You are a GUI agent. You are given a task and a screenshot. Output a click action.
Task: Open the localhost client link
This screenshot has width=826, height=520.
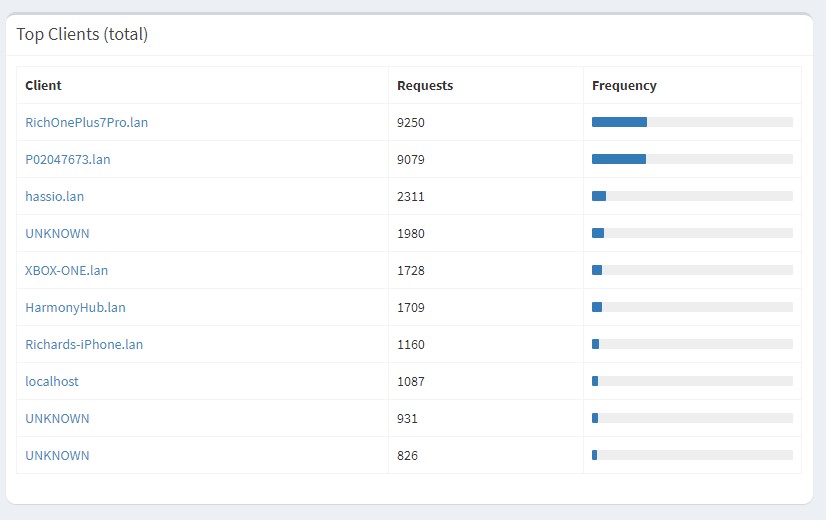click(52, 381)
